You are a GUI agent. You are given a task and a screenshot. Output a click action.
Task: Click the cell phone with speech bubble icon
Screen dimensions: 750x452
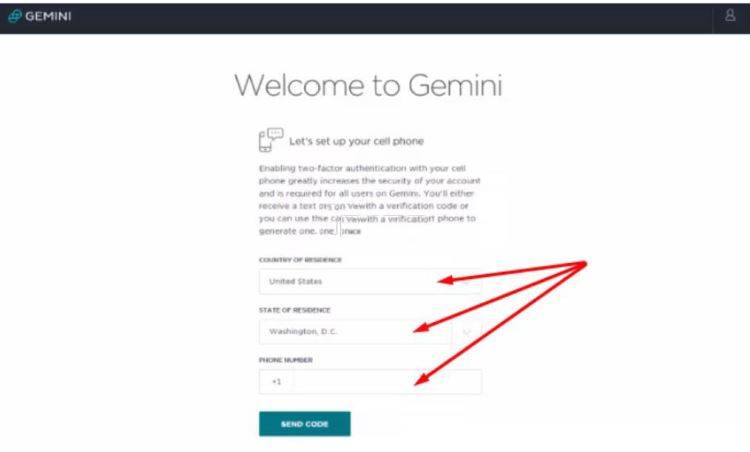click(271, 140)
